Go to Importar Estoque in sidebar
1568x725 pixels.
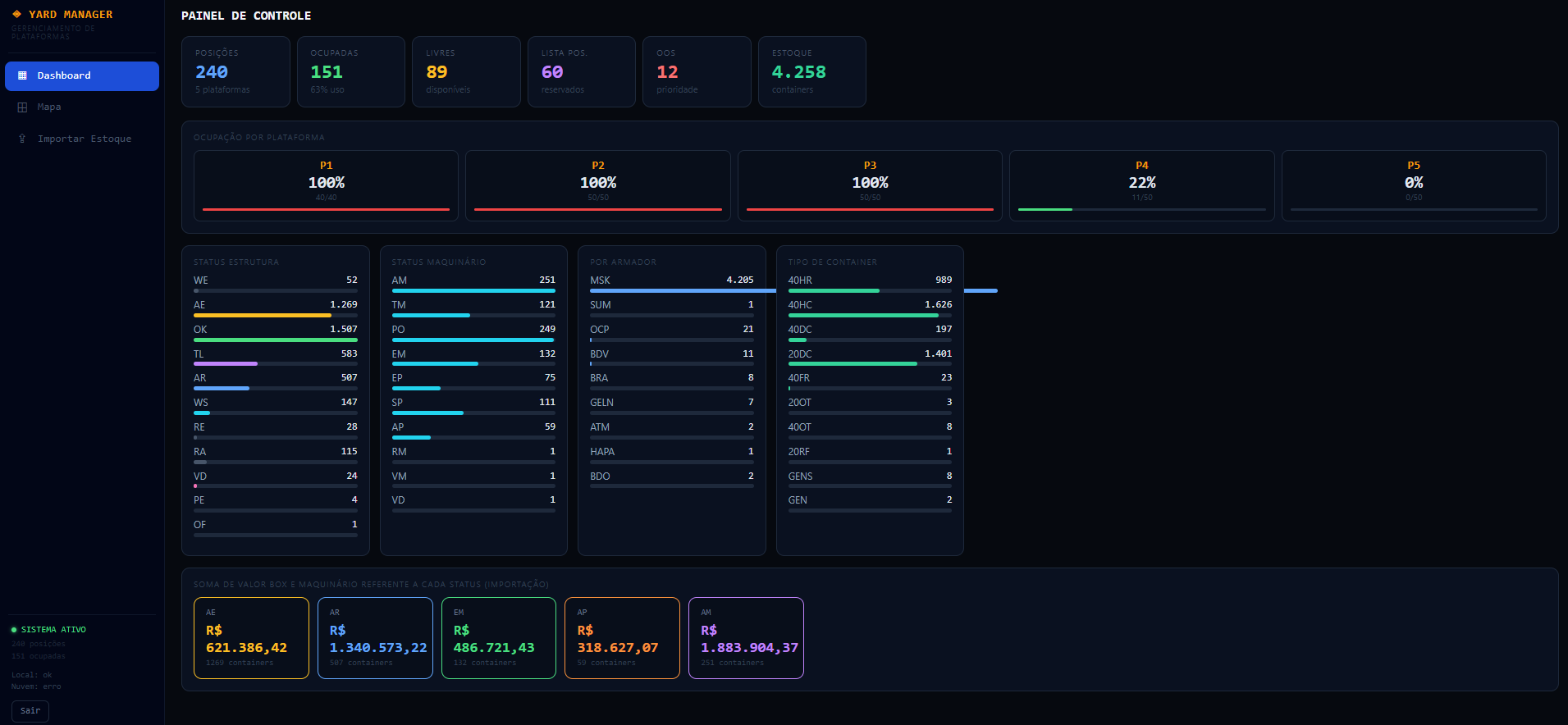84,139
